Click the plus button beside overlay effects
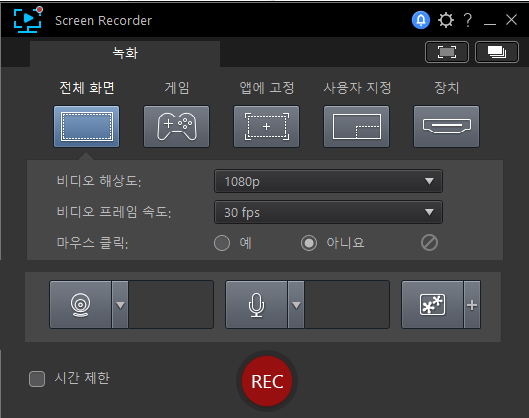This screenshot has height=418, width=529. coord(472,305)
